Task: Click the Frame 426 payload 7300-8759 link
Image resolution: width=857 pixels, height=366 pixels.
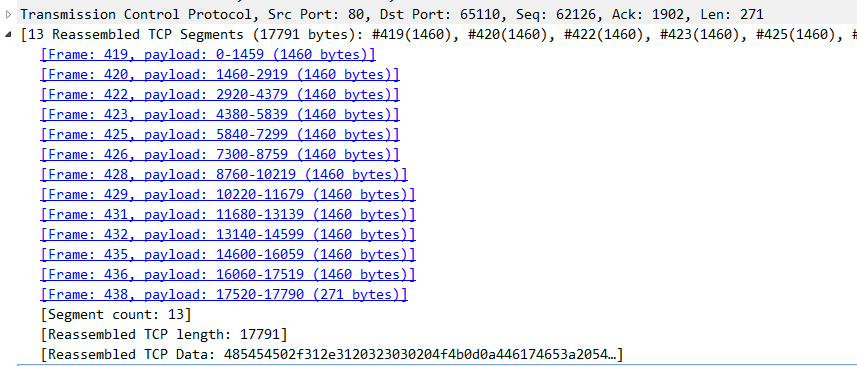Action: (x=220, y=155)
